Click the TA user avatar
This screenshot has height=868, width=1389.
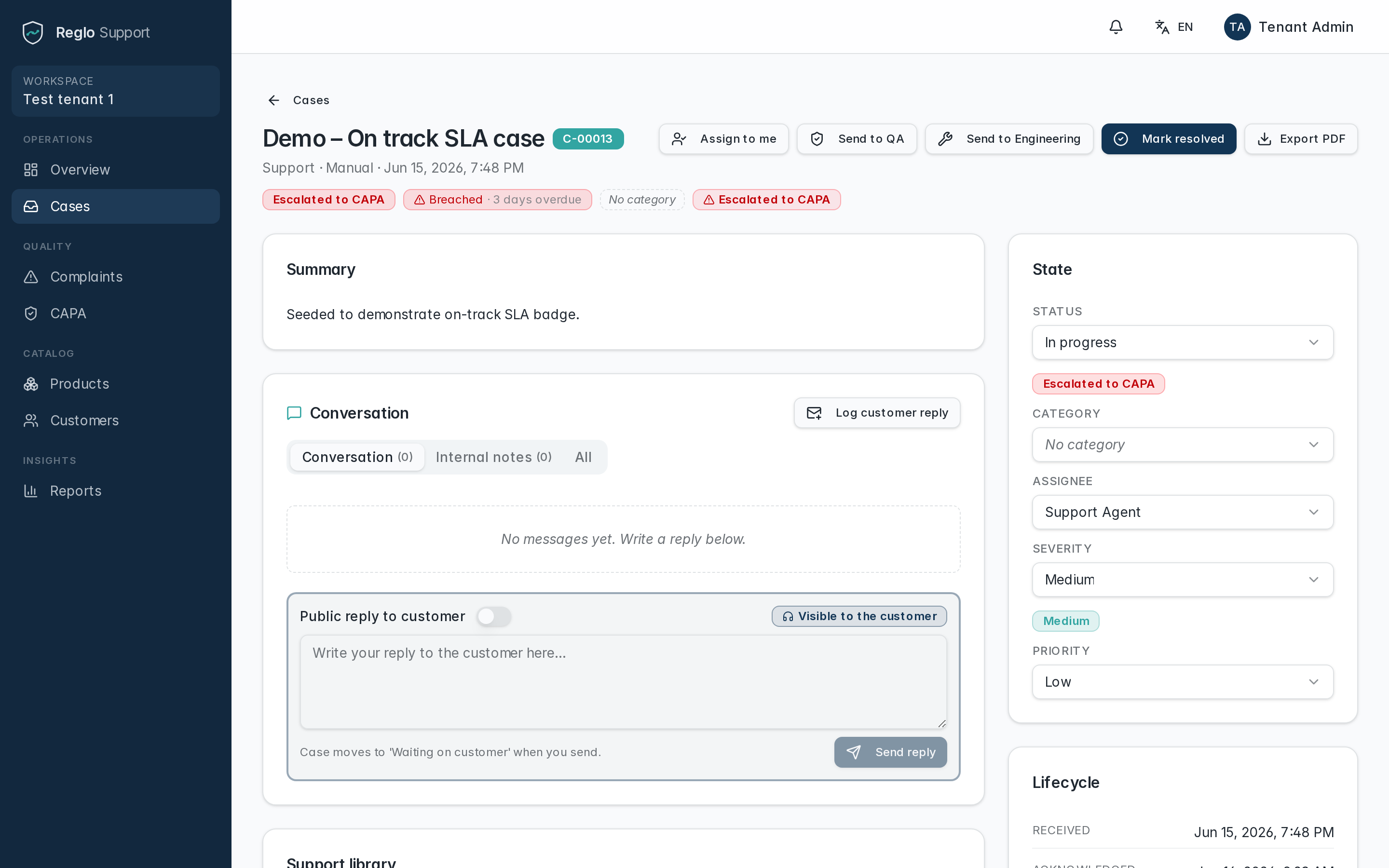[1237, 27]
